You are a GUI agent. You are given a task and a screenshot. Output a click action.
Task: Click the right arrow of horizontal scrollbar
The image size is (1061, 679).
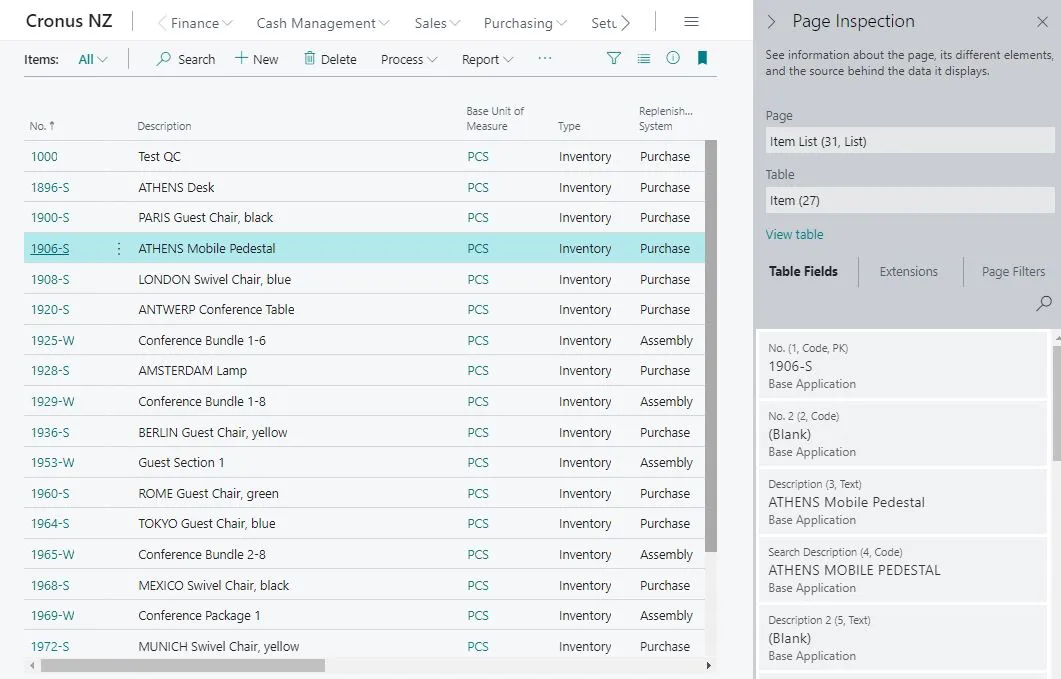(x=708, y=665)
